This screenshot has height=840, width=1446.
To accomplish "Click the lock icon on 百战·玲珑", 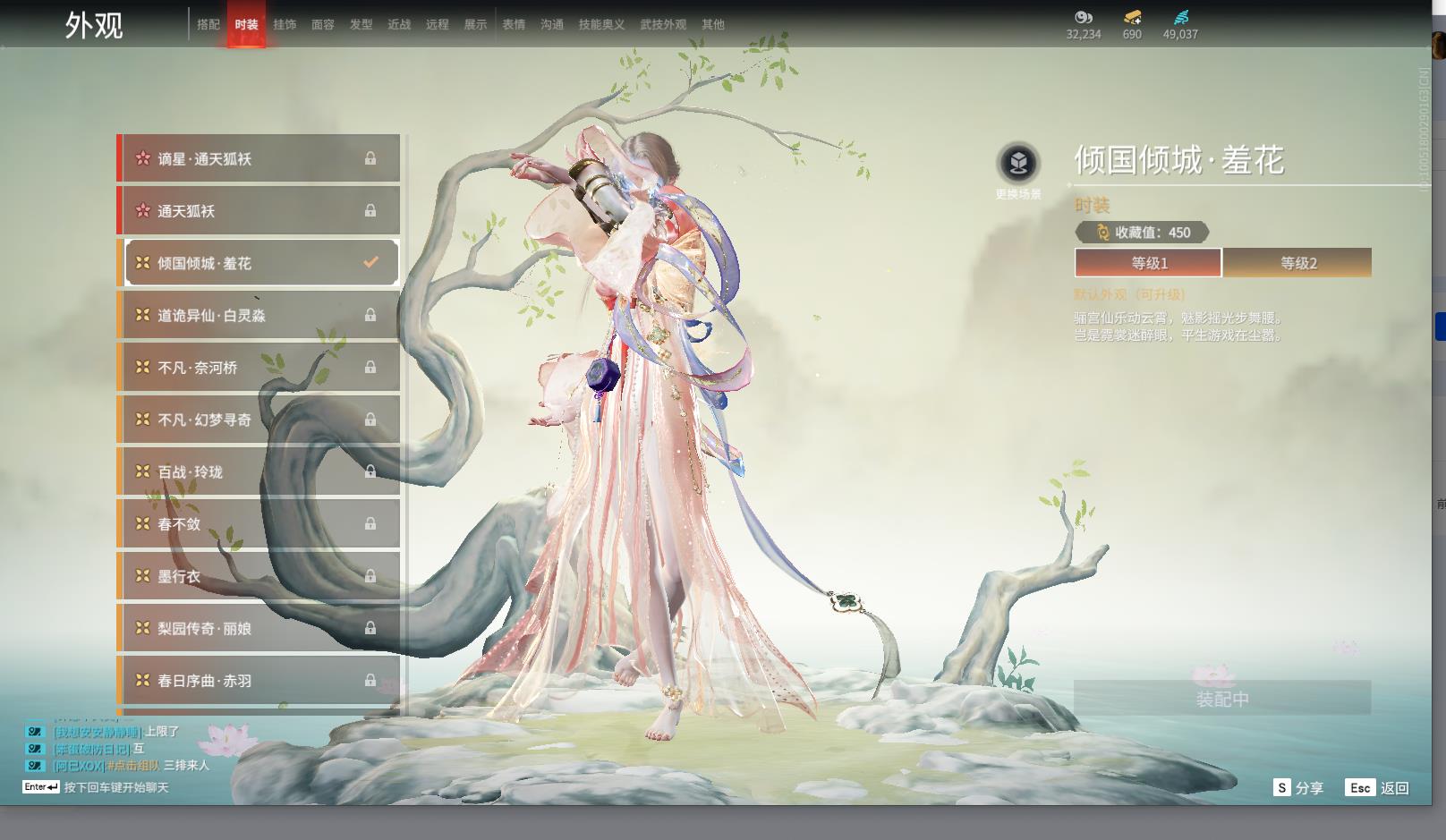I will tap(370, 471).
